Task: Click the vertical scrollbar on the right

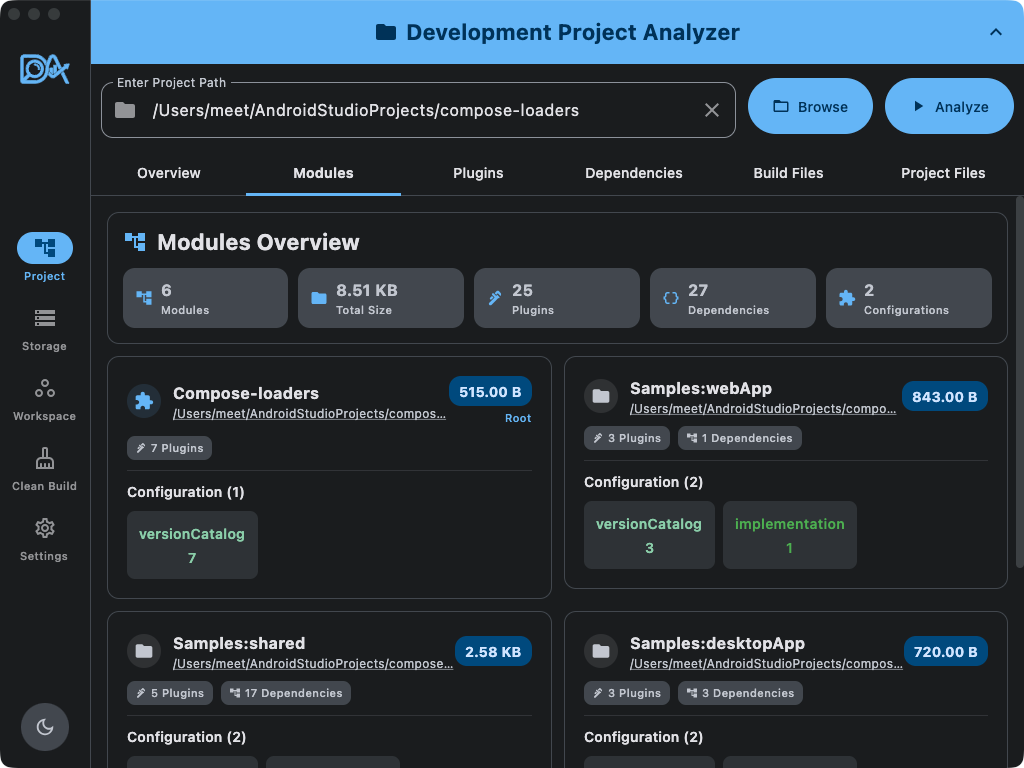Action: (x=1019, y=382)
